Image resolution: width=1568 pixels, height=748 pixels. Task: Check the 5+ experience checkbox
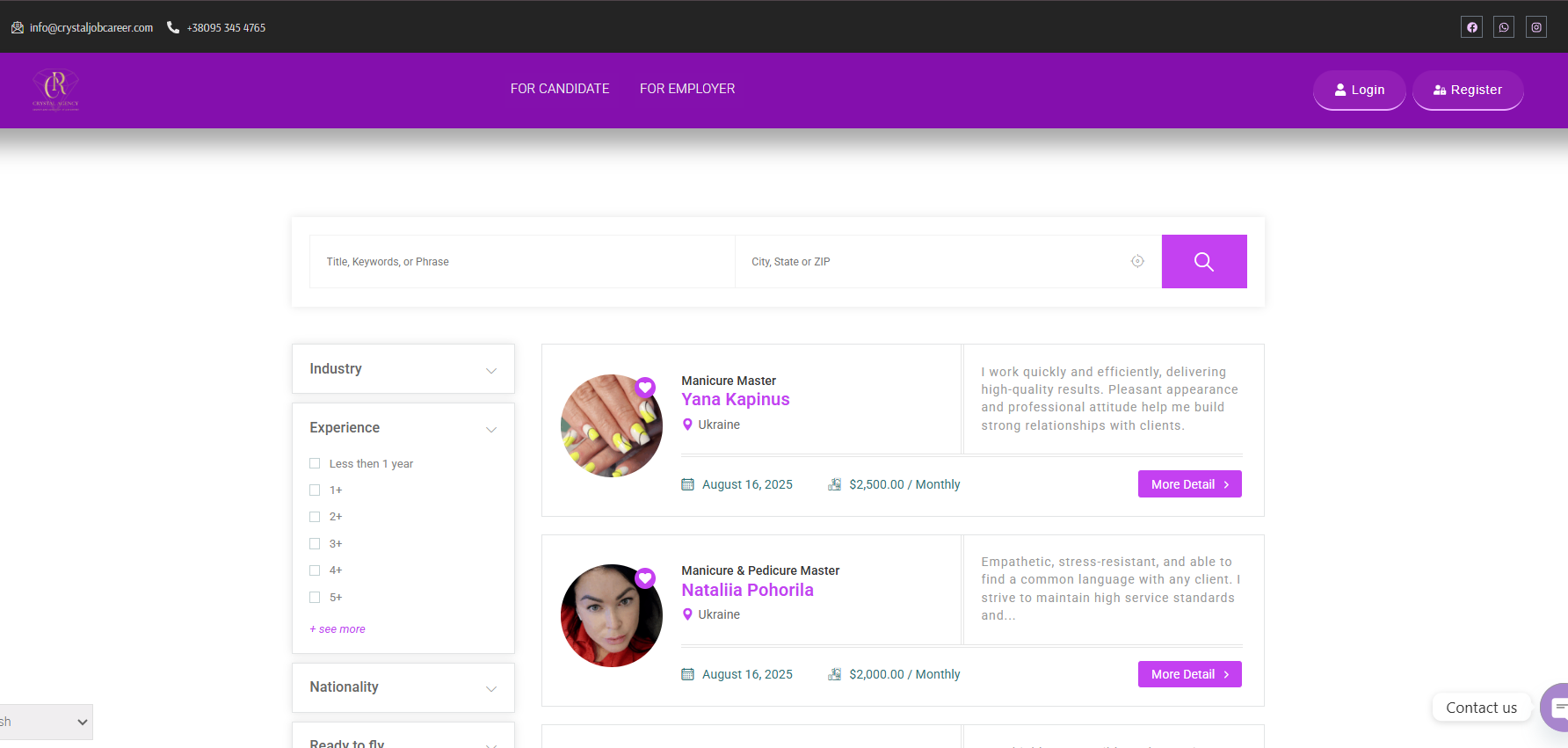pyautogui.click(x=315, y=597)
